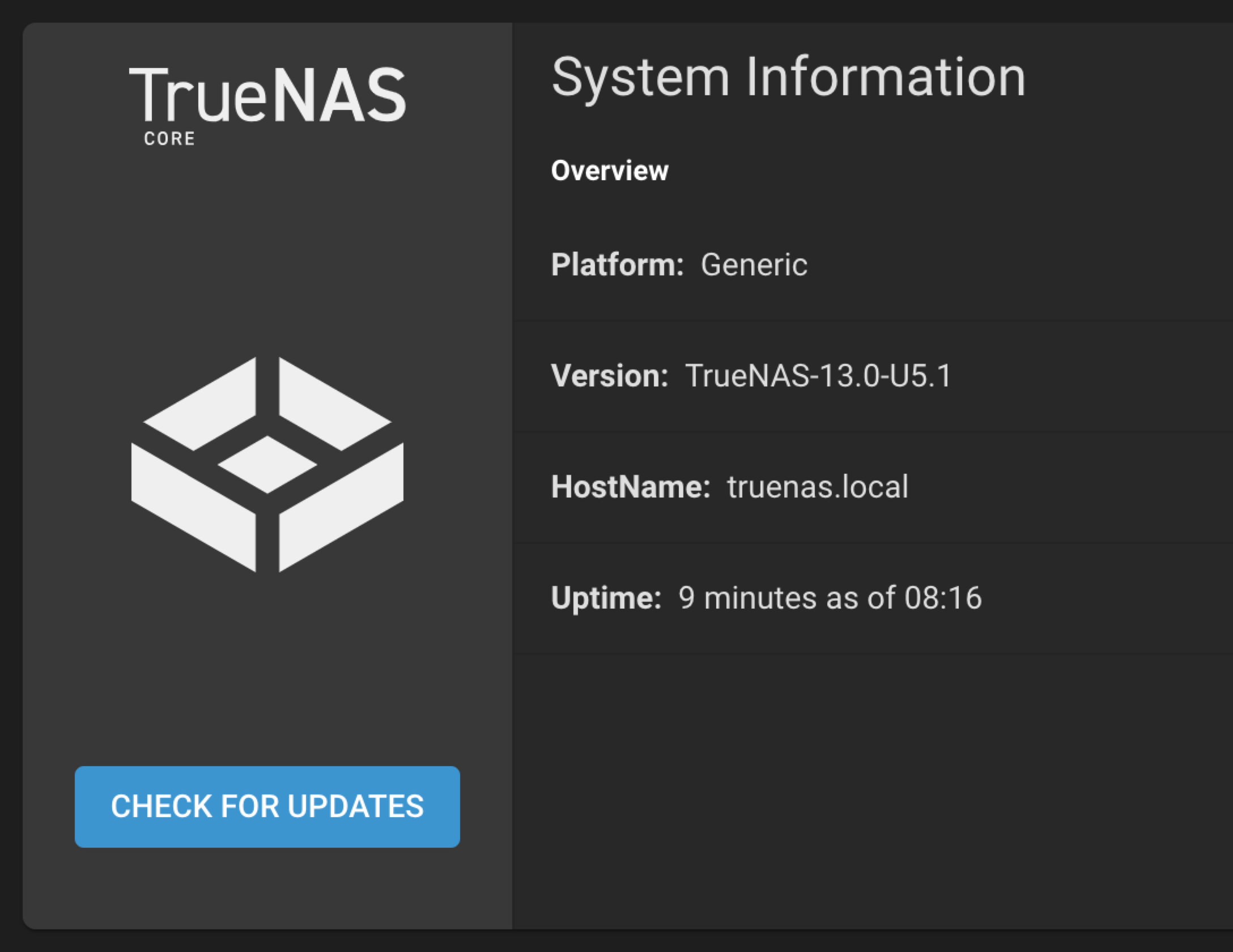The height and width of the screenshot is (952, 1233).
Task: Open the Overview section header
Action: click(610, 169)
